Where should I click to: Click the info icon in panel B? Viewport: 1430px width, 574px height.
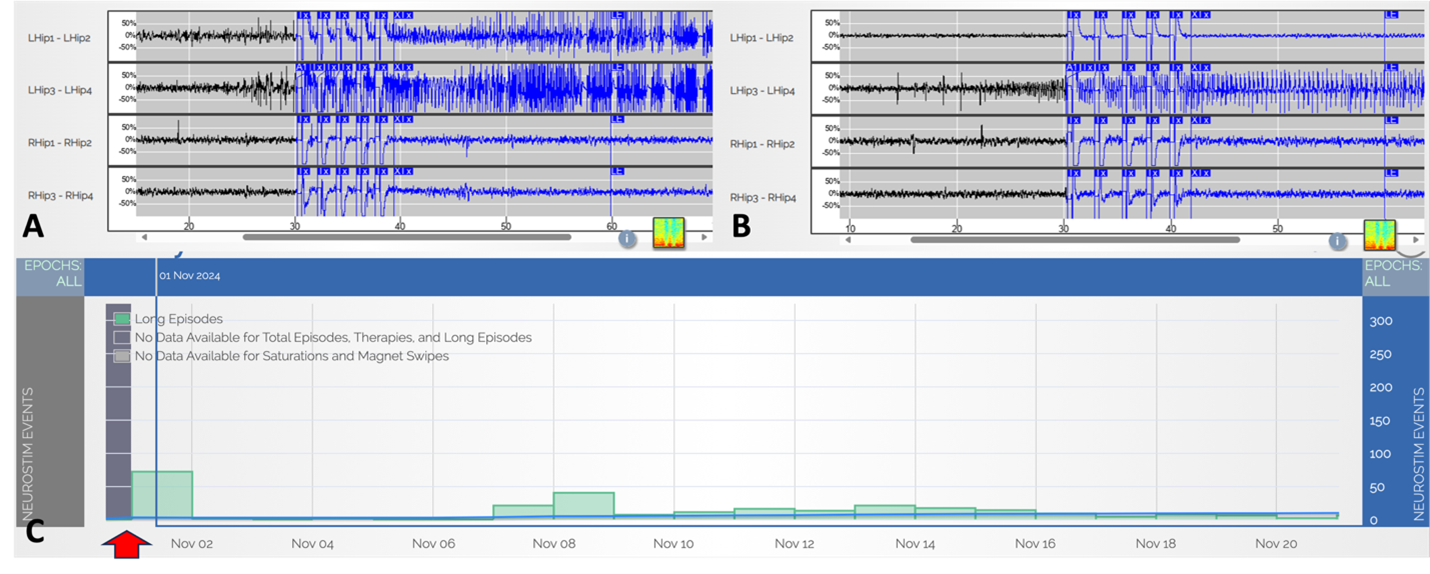[x=1337, y=241]
